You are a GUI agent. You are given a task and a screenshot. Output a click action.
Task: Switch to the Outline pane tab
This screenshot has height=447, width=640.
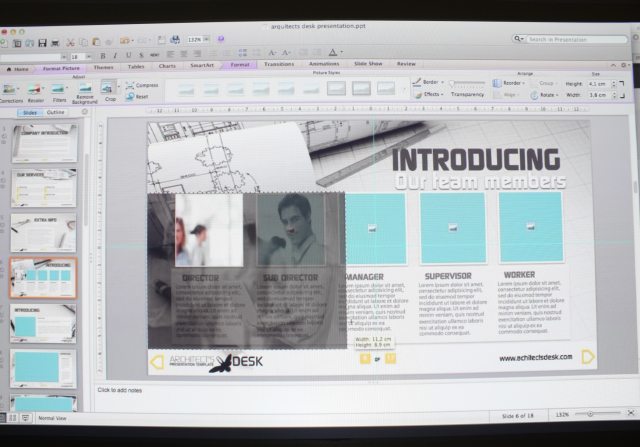coord(56,112)
